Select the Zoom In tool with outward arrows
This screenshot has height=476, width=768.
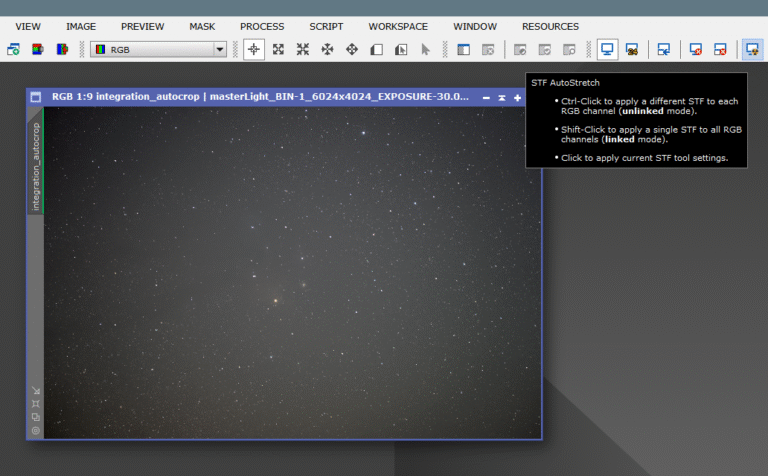tap(278, 49)
